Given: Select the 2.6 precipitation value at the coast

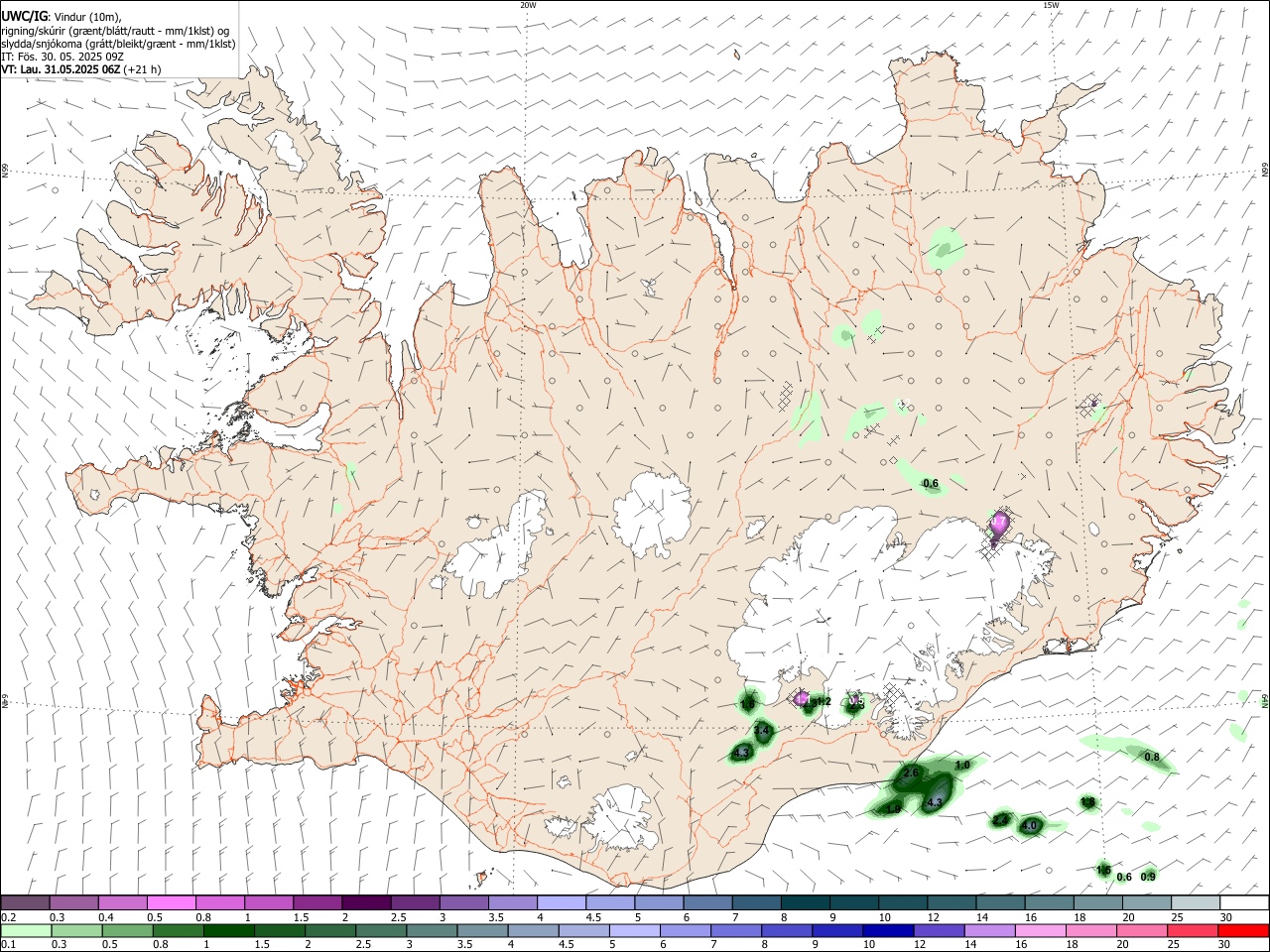Looking at the screenshot, I should (912, 772).
